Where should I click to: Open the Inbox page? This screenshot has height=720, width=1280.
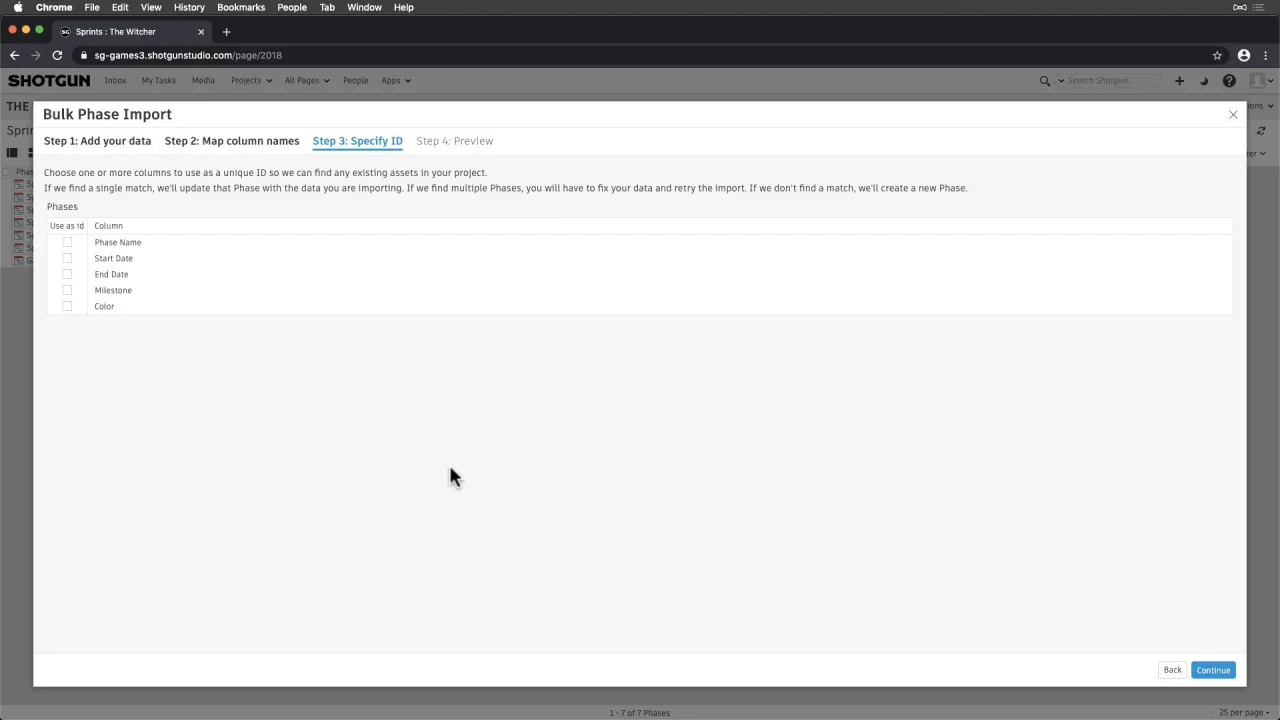point(115,81)
